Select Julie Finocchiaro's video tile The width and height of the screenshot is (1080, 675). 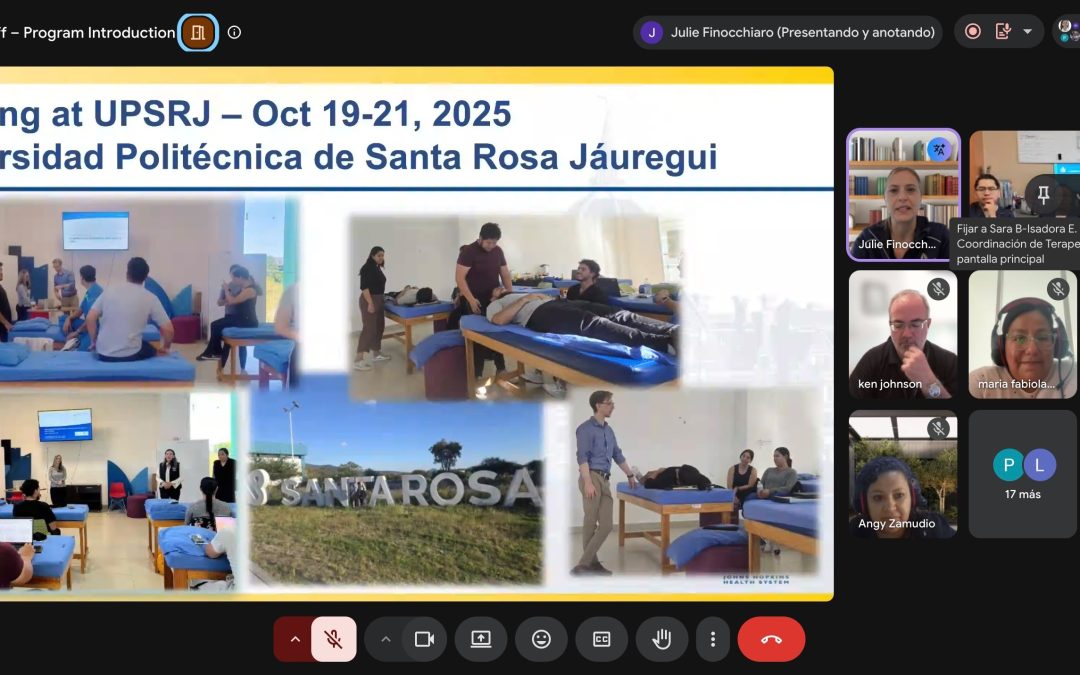point(903,194)
